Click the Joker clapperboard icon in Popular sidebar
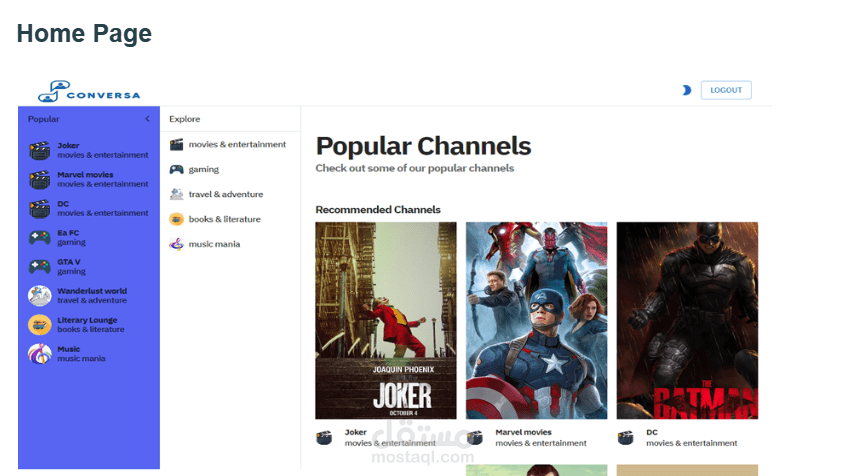Viewport: 846px width, 476px height. (x=39, y=151)
